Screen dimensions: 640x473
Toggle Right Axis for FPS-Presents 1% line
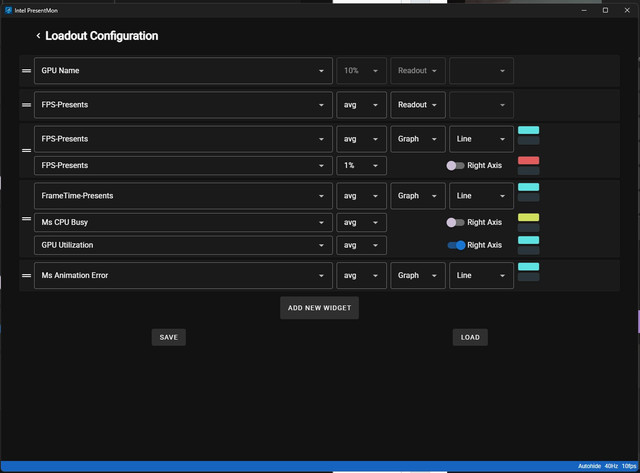pyautogui.click(x=455, y=166)
